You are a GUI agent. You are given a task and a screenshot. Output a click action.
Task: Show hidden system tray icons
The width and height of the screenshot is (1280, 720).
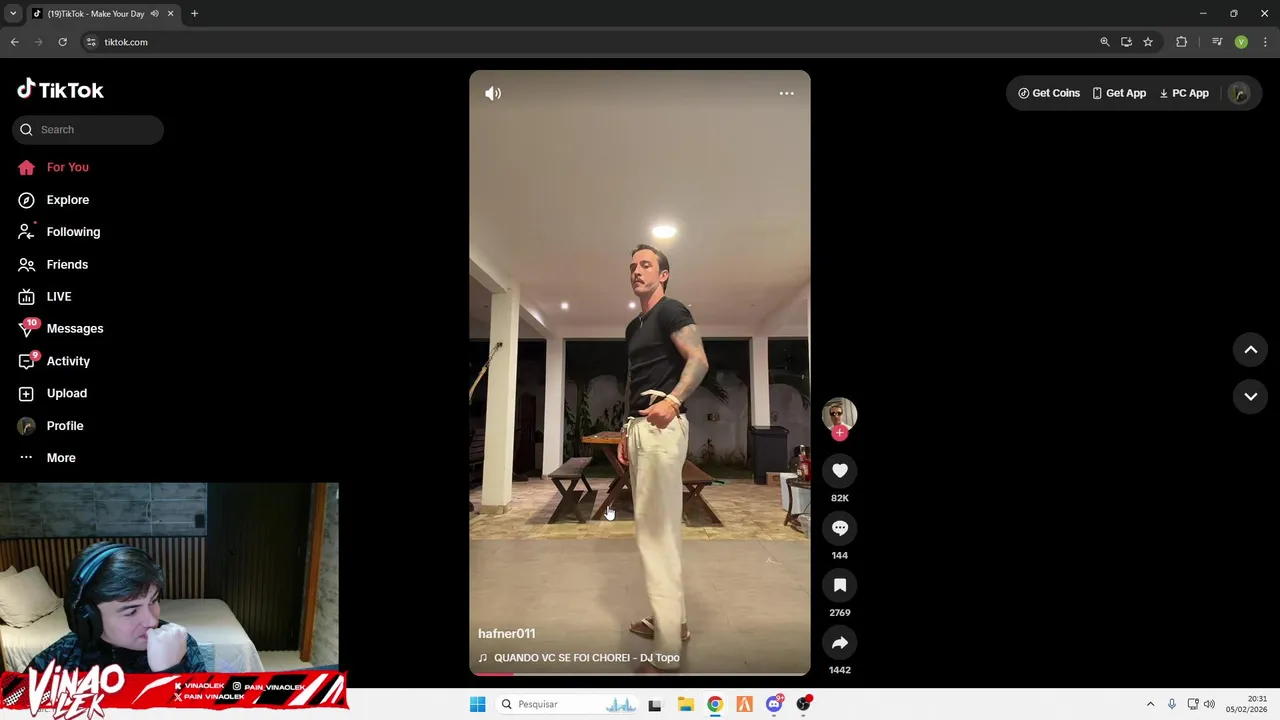[x=1150, y=704]
